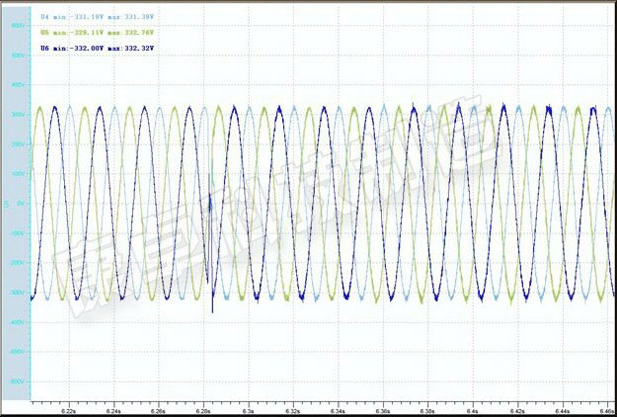Click the 6.22s time axis label
Screen dimensions: 617x417
tap(69, 410)
